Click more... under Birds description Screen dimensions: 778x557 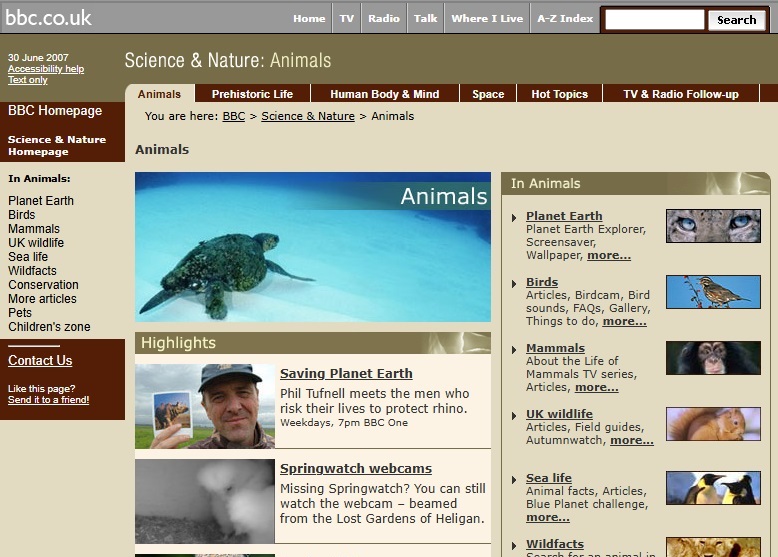[x=624, y=321]
